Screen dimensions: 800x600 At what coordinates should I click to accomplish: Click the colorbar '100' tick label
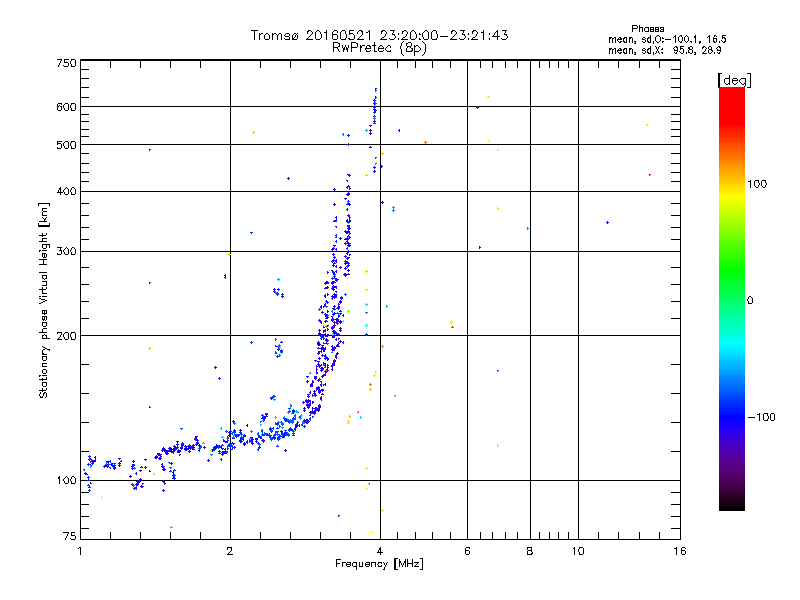point(757,184)
